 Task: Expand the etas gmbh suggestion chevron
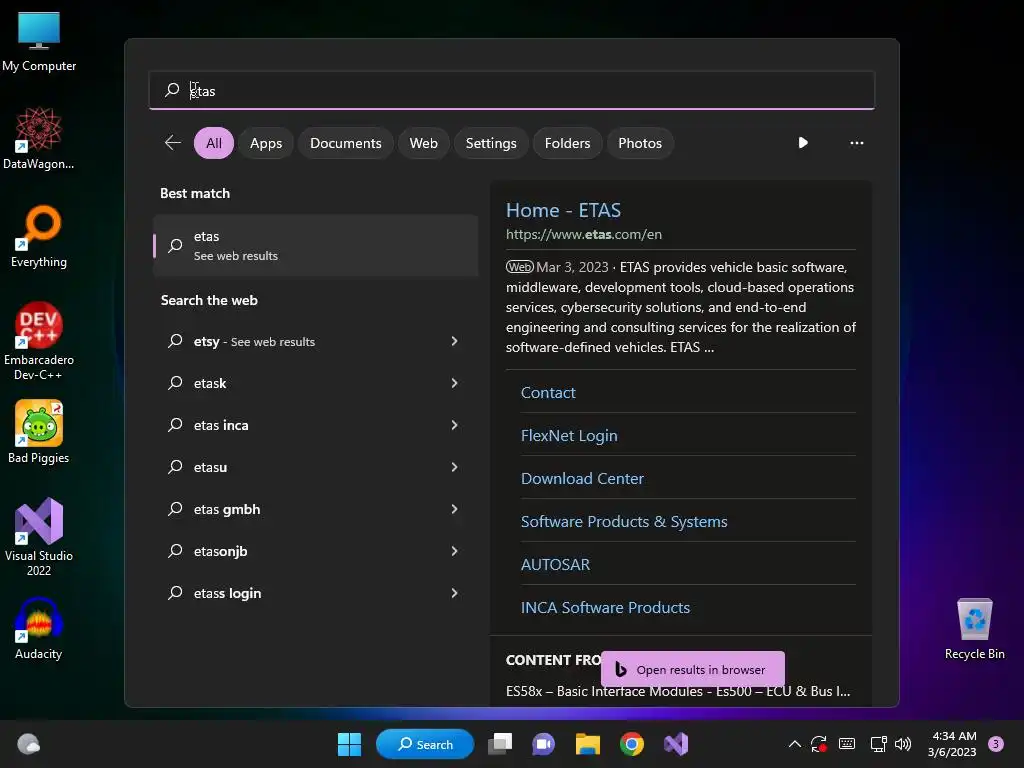[454, 509]
